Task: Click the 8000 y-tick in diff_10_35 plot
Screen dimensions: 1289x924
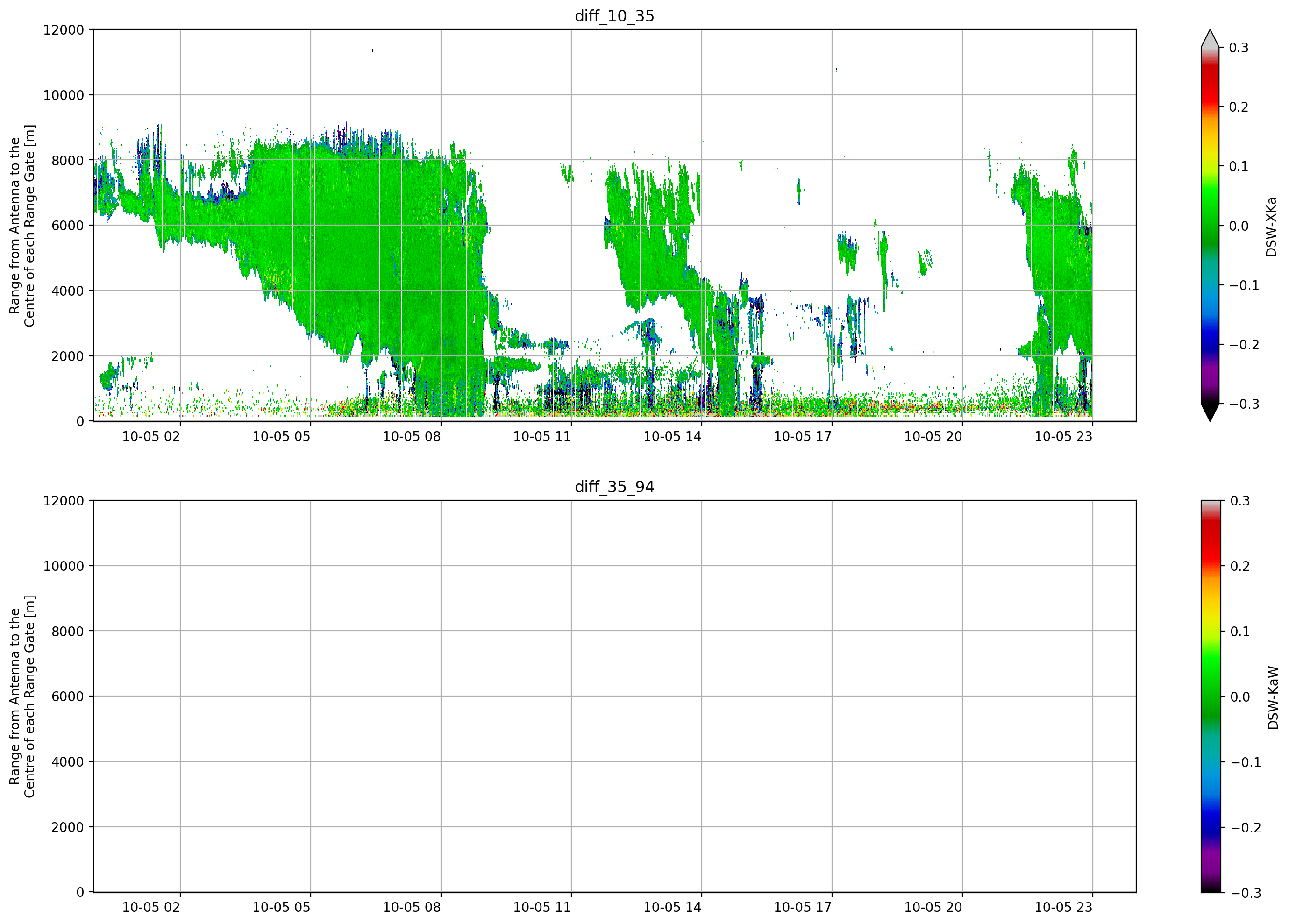Action: [68, 160]
